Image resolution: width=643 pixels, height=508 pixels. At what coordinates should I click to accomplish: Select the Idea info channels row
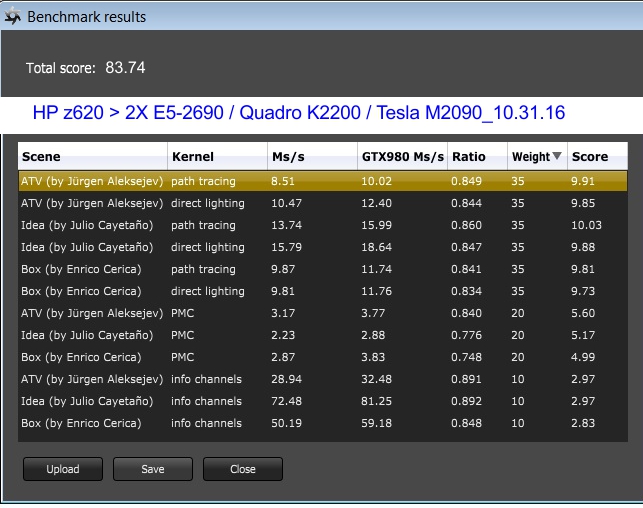pos(323,401)
